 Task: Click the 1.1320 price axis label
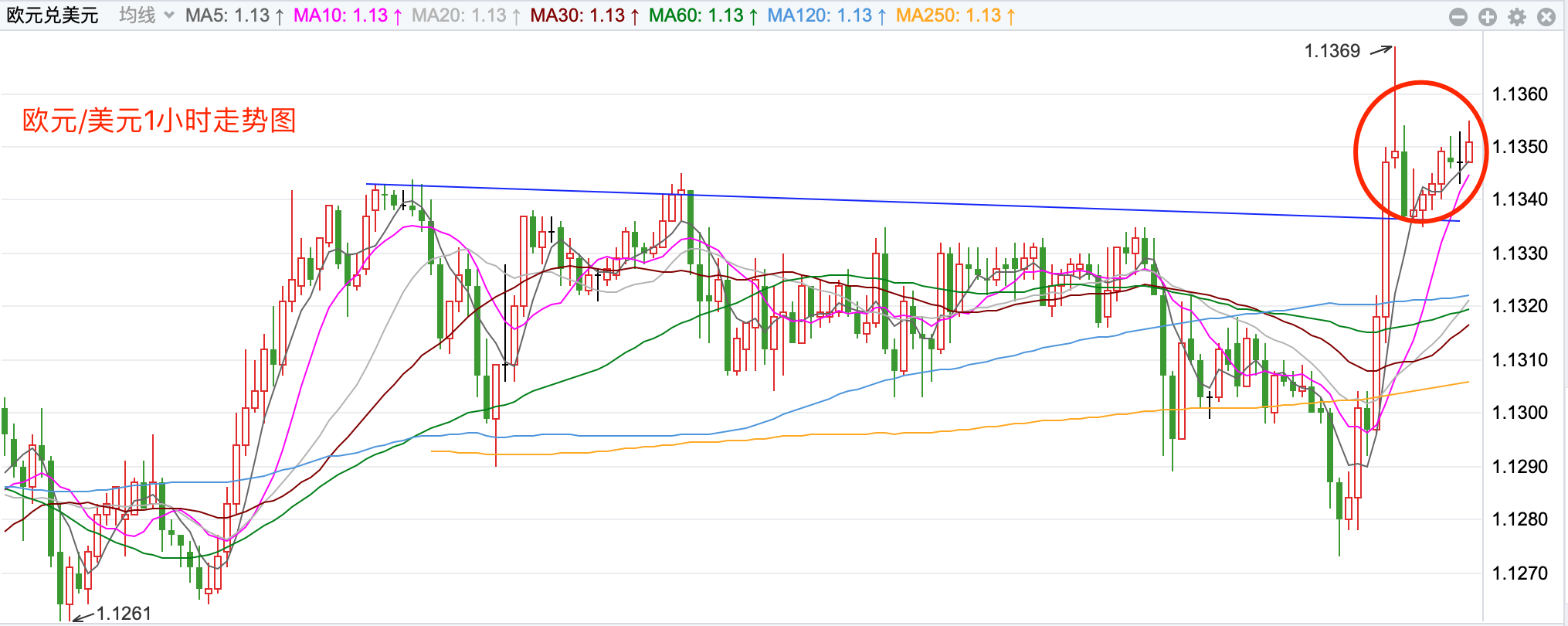click(x=1520, y=306)
